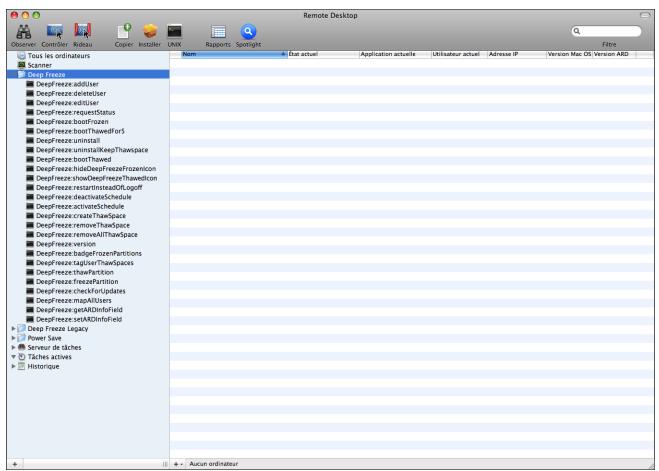Select DeepFreeze:restartInsteadOfLogoff task

pyautogui.click(x=89, y=187)
